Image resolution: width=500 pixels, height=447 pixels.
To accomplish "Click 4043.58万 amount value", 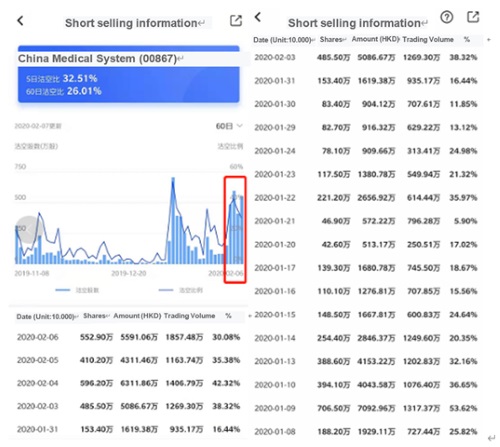I will (x=376, y=385).
